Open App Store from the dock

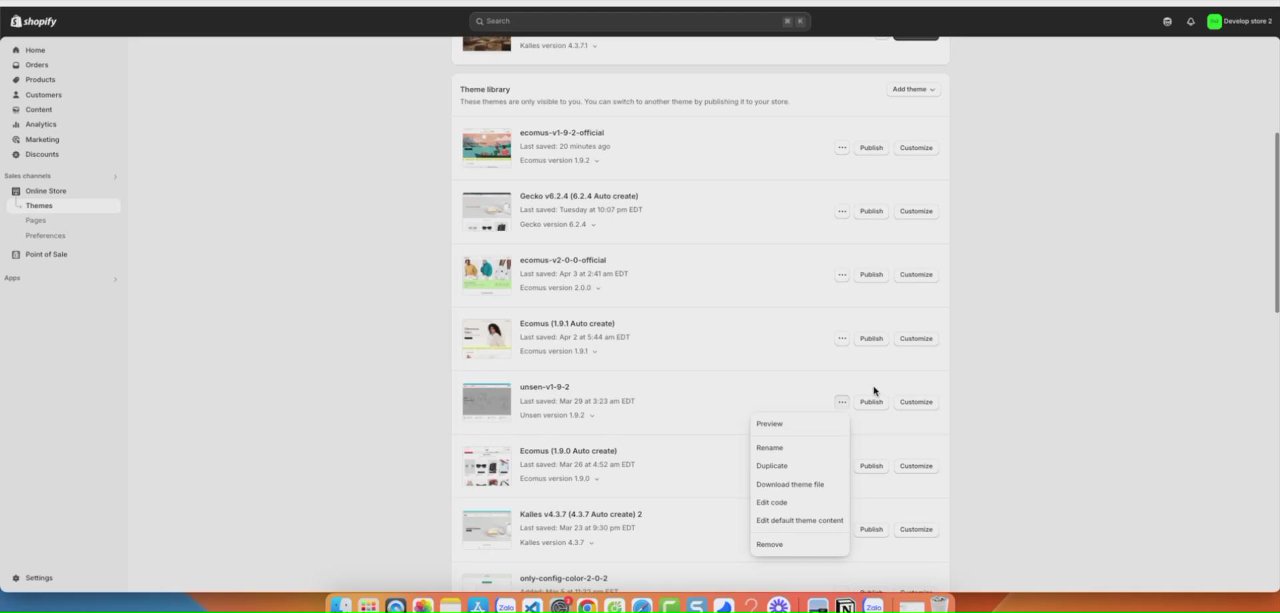pos(478,606)
